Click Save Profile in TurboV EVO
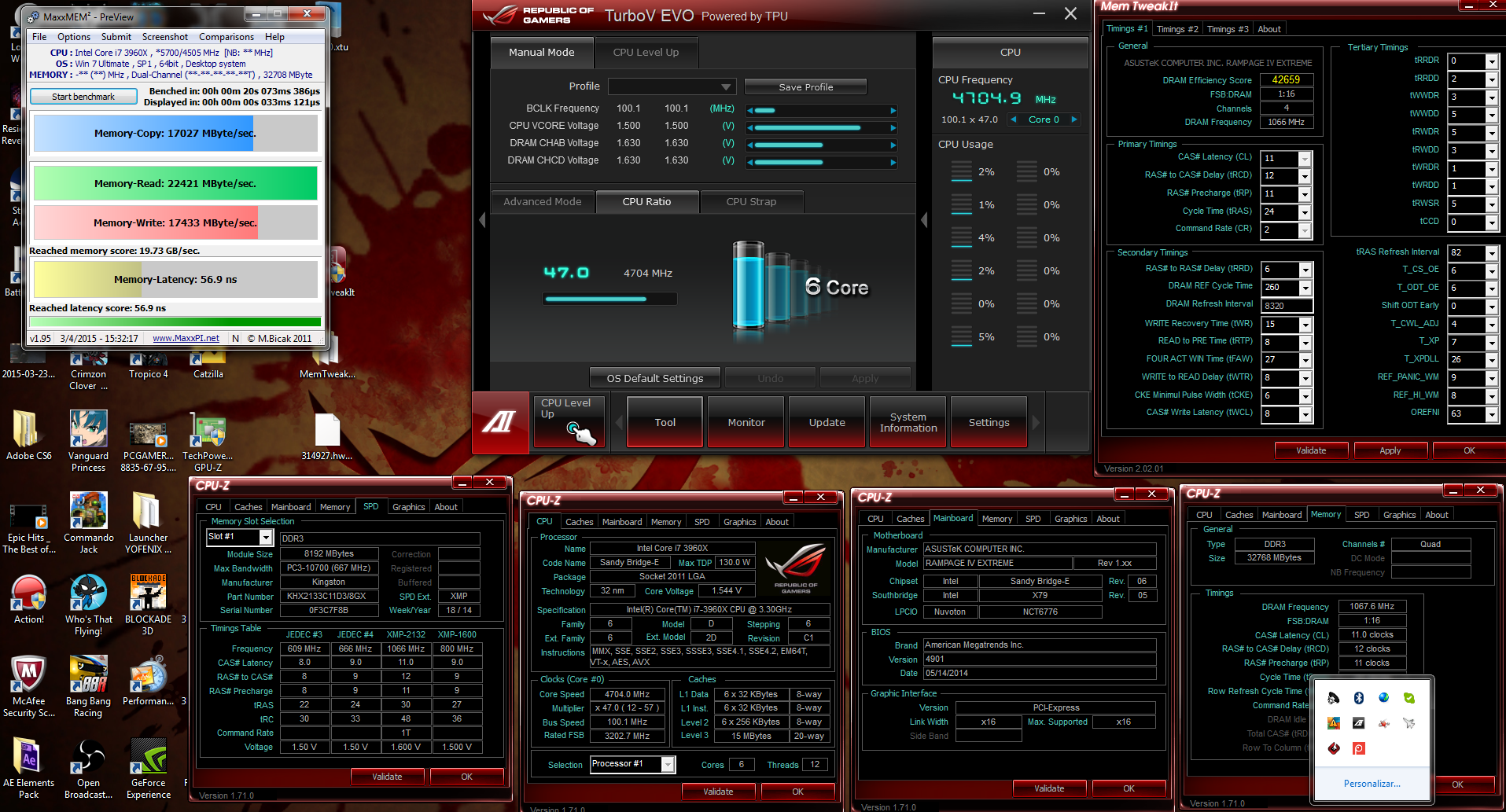Image resolution: width=1506 pixels, height=812 pixels. point(805,87)
